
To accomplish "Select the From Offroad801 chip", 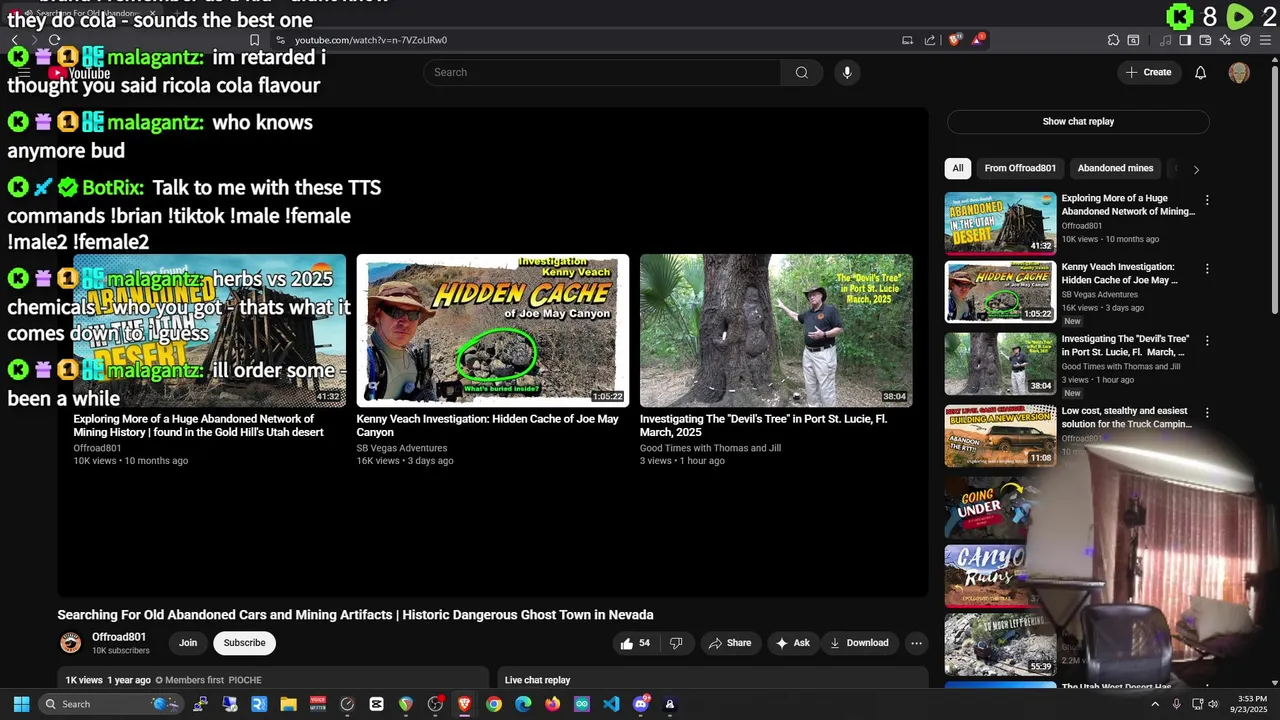I will [x=1020, y=168].
